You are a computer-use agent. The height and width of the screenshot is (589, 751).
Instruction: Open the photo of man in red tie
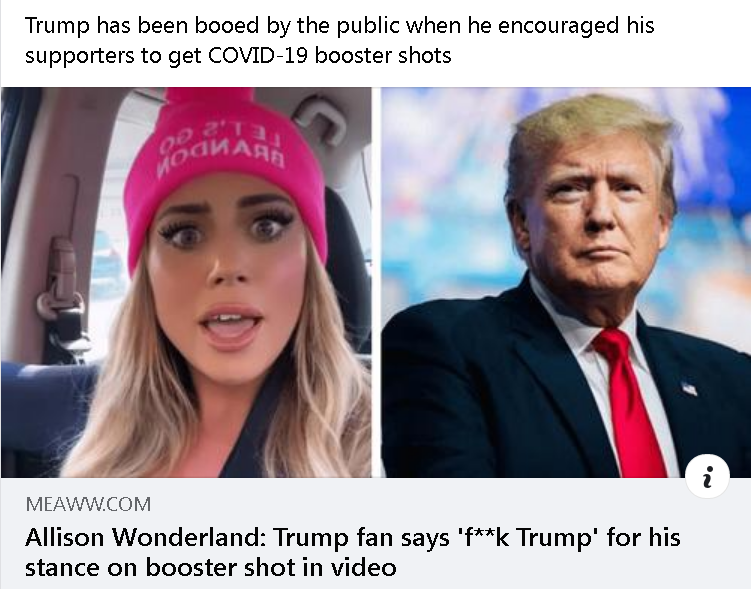click(566, 282)
